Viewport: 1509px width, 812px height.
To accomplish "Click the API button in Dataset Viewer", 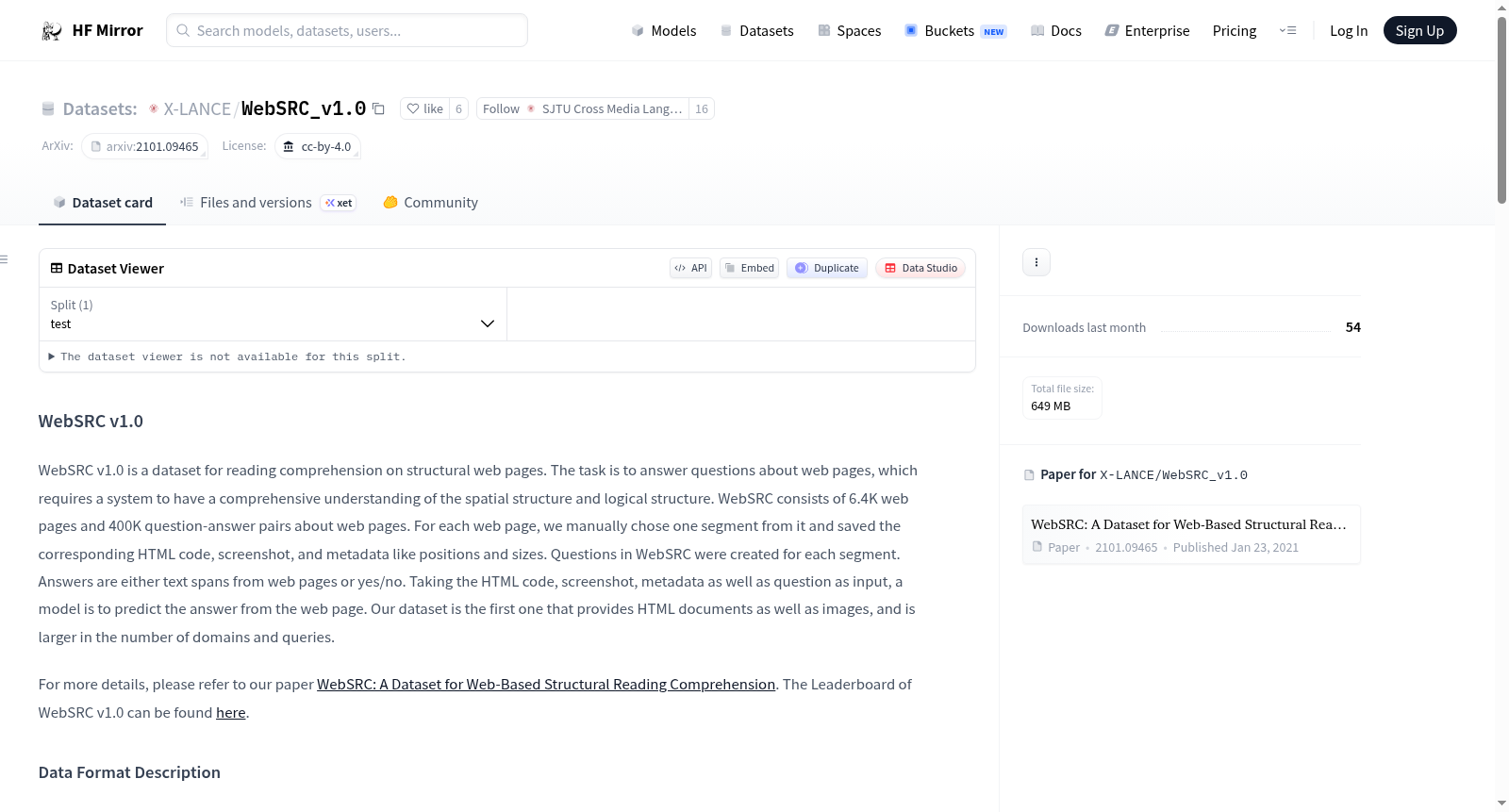I will pos(690,268).
